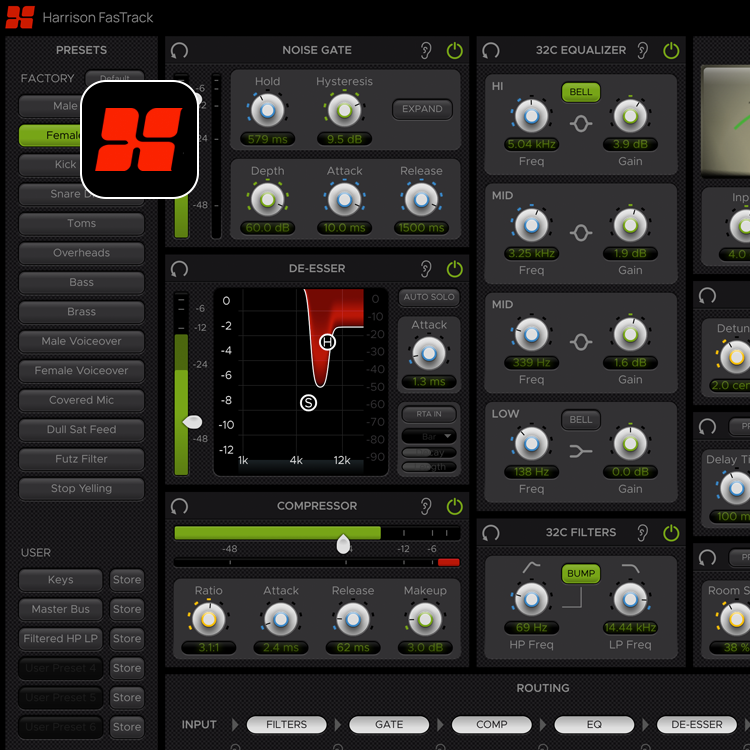
Task: Turn off the Noise Gate power button
Action: [x=455, y=50]
